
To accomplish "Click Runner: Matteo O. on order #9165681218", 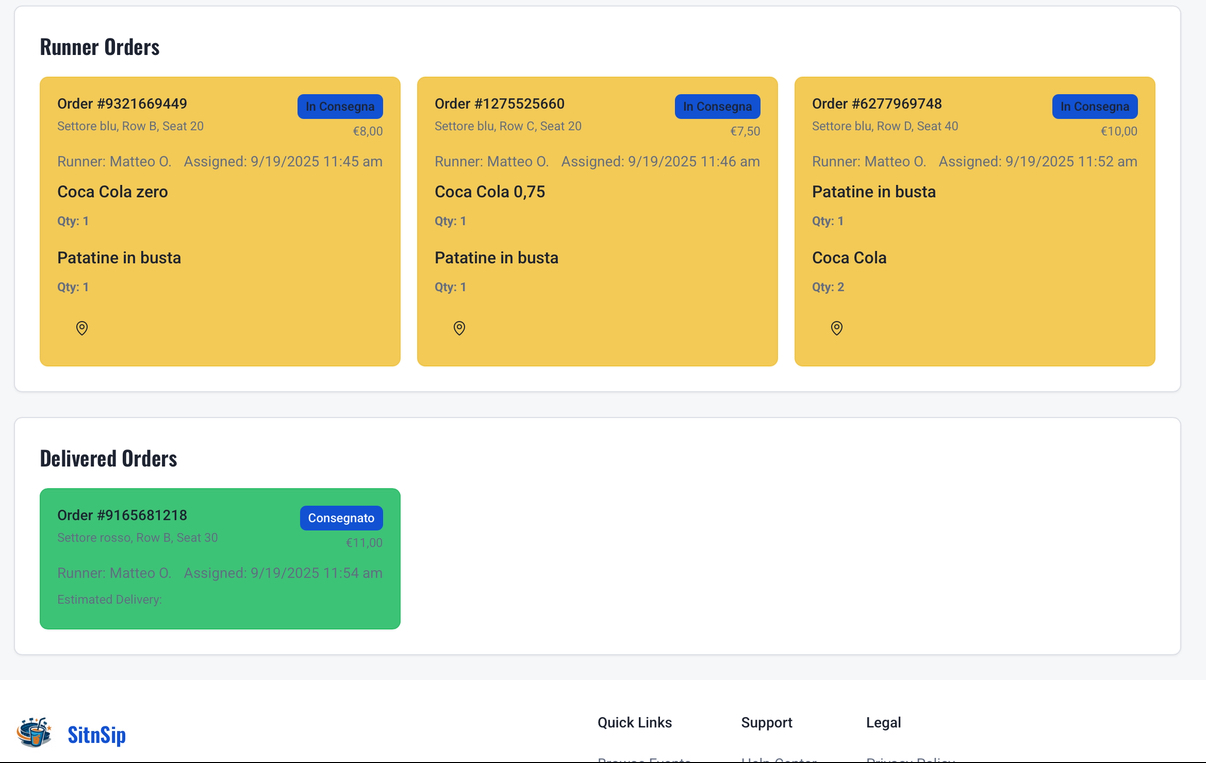I will pyautogui.click(x=114, y=573).
